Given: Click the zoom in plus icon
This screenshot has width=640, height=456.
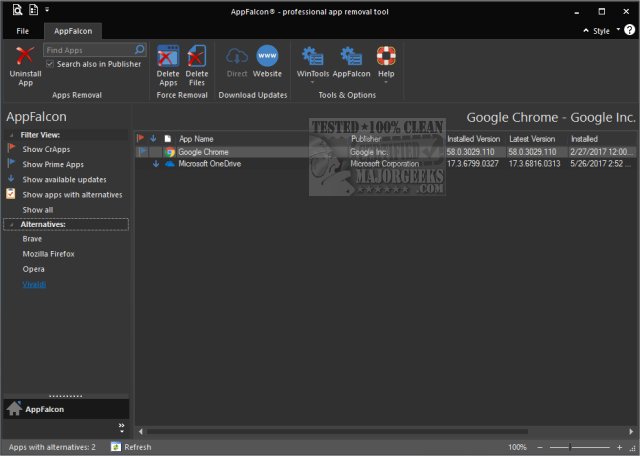Looking at the screenshot, I should pyautogui.click(x=619, y=447).
